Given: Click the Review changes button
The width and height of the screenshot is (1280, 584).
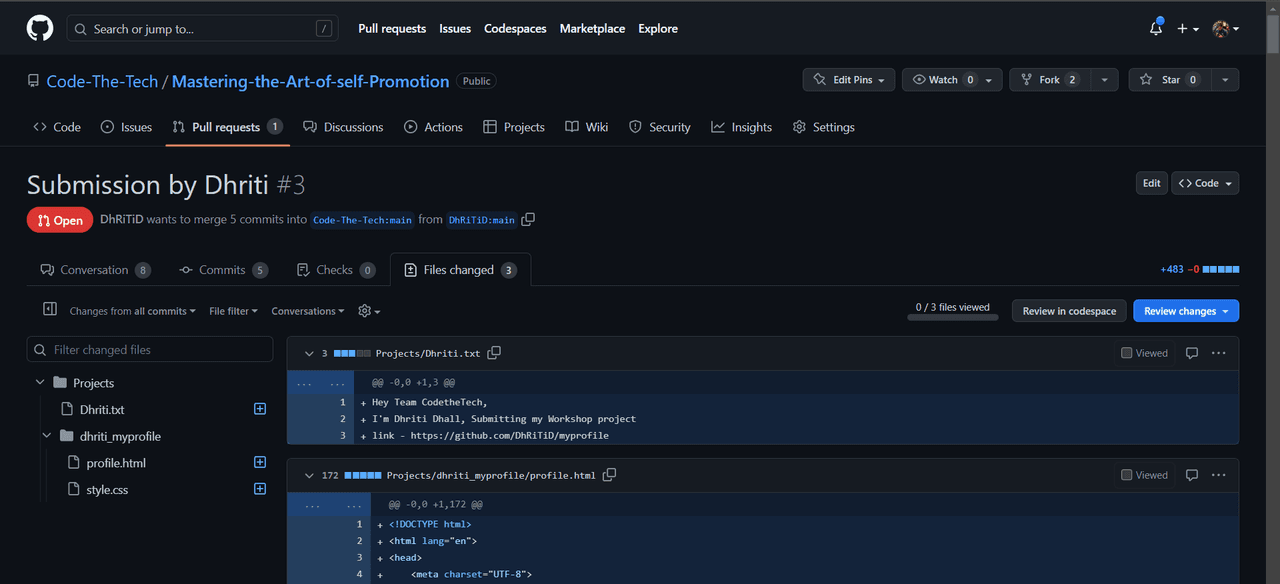Looking at the screenshot, I should coord(1185,311).
